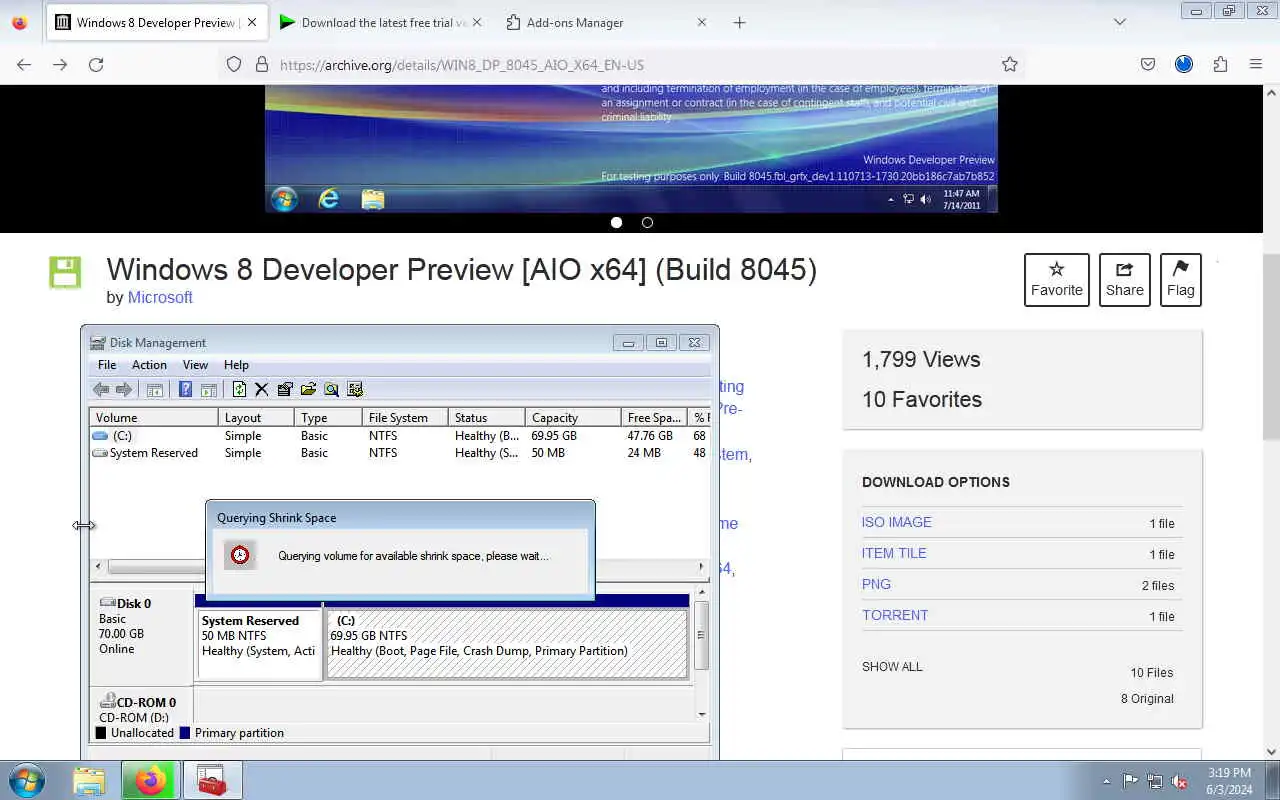Open a new browser tab with plus
The image size is (1280, 800).
739,22
